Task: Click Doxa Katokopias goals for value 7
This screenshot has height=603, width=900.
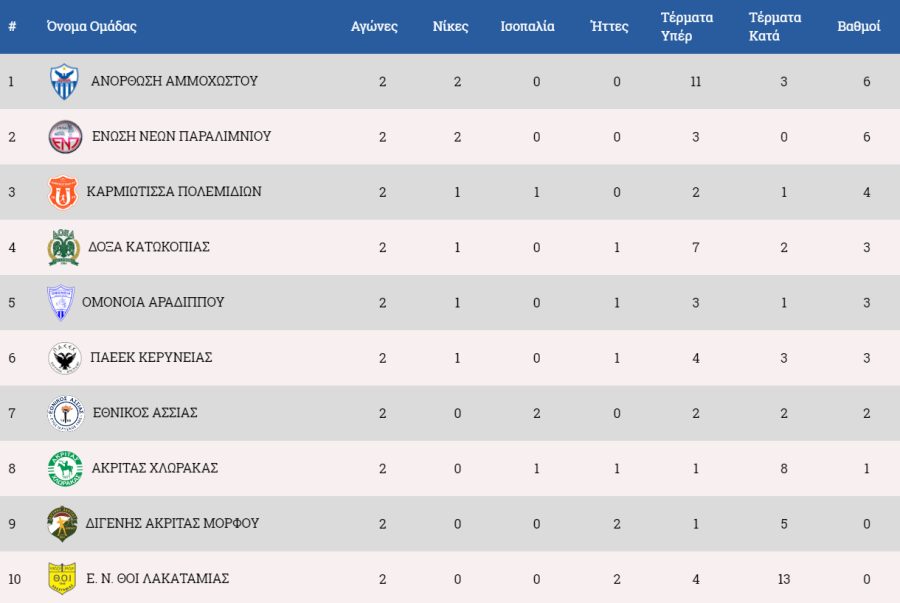Action: pos(696,247)
